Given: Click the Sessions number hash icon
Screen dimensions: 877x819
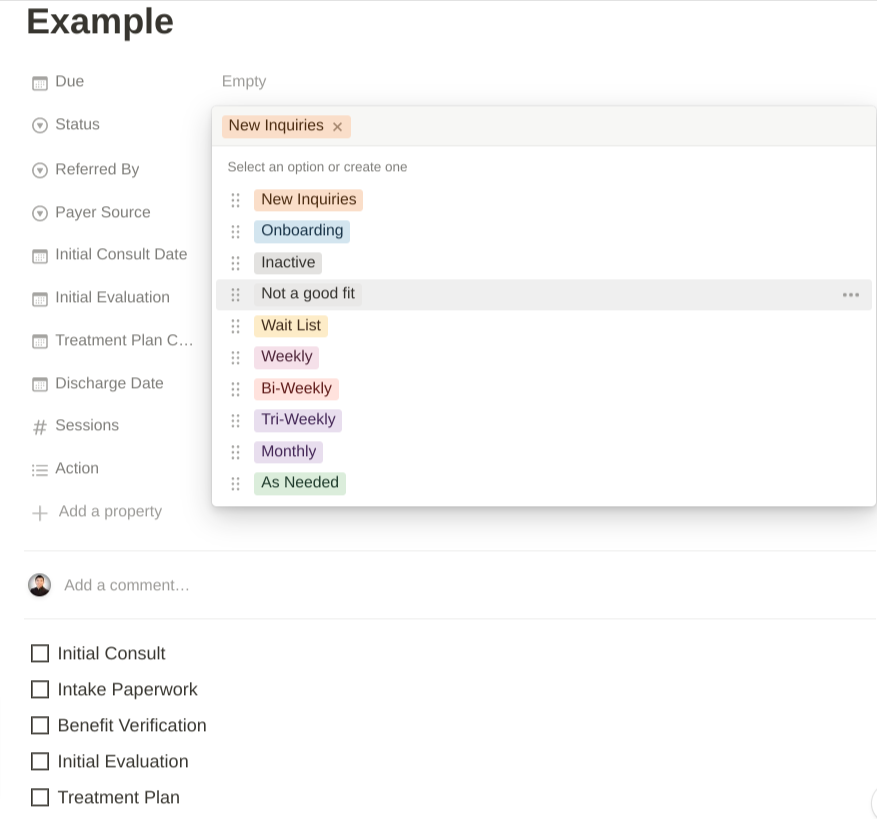Looking at the screenshot, I should click(40, 427).
